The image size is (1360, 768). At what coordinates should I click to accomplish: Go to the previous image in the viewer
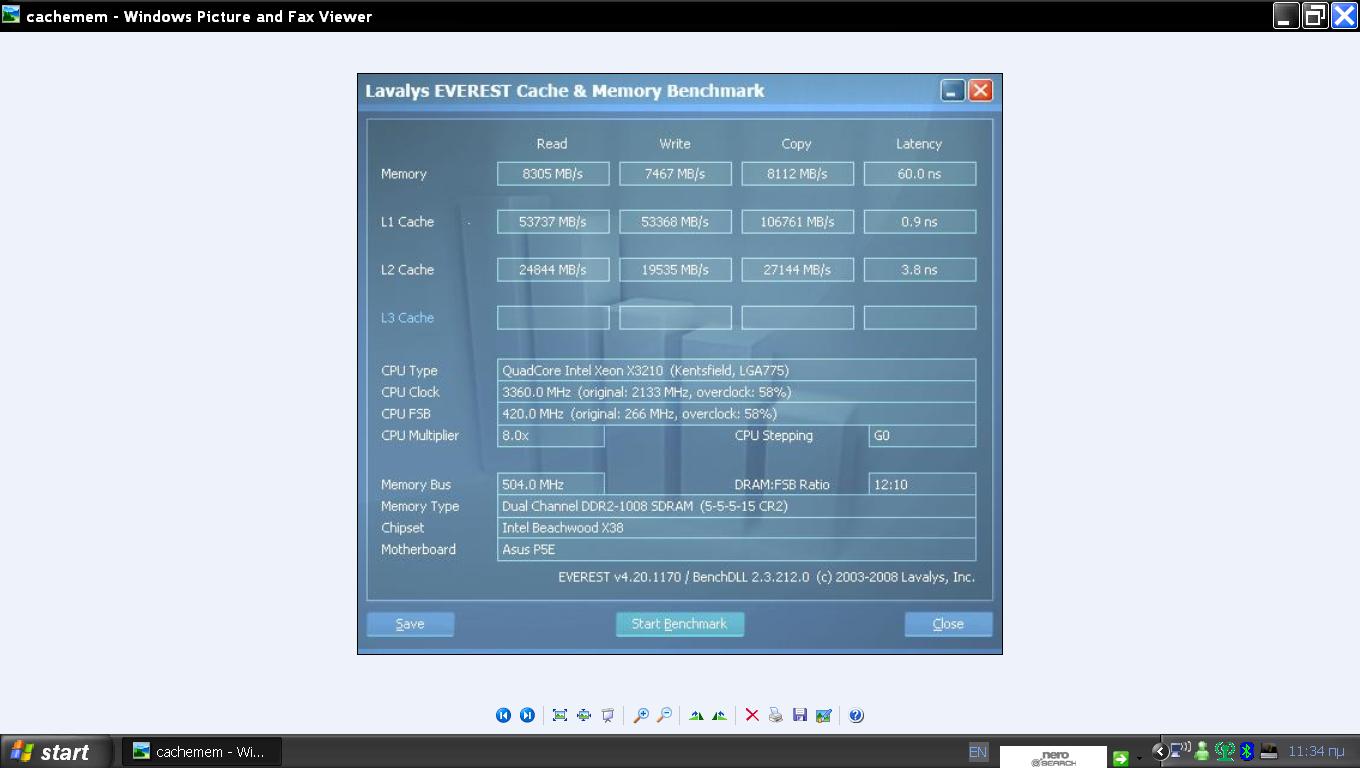pos(503,715)
